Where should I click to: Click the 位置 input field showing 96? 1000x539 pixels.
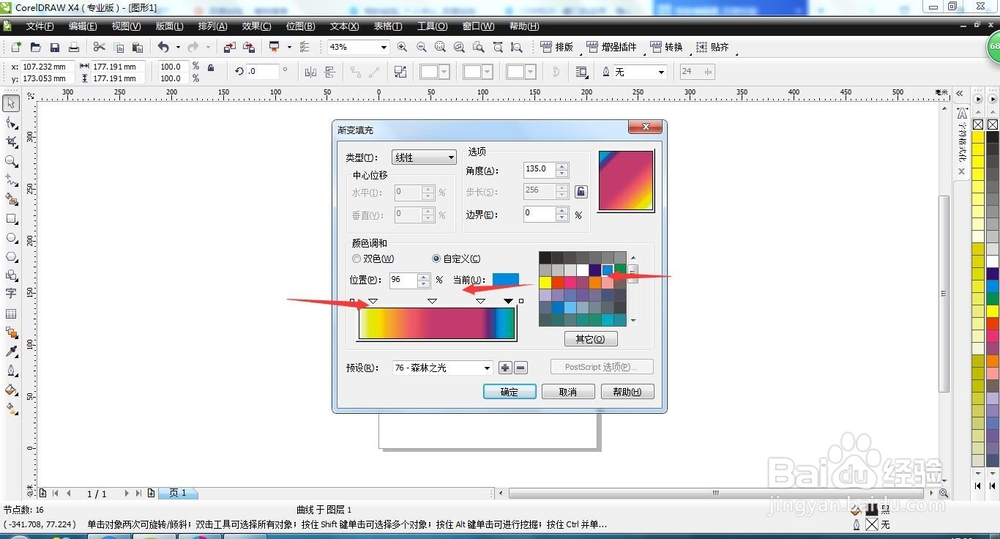[403, 280]
